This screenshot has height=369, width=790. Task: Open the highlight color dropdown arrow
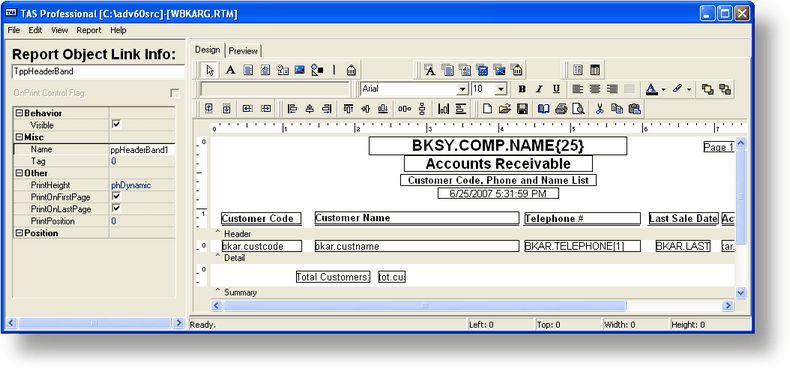pos(689,89)
